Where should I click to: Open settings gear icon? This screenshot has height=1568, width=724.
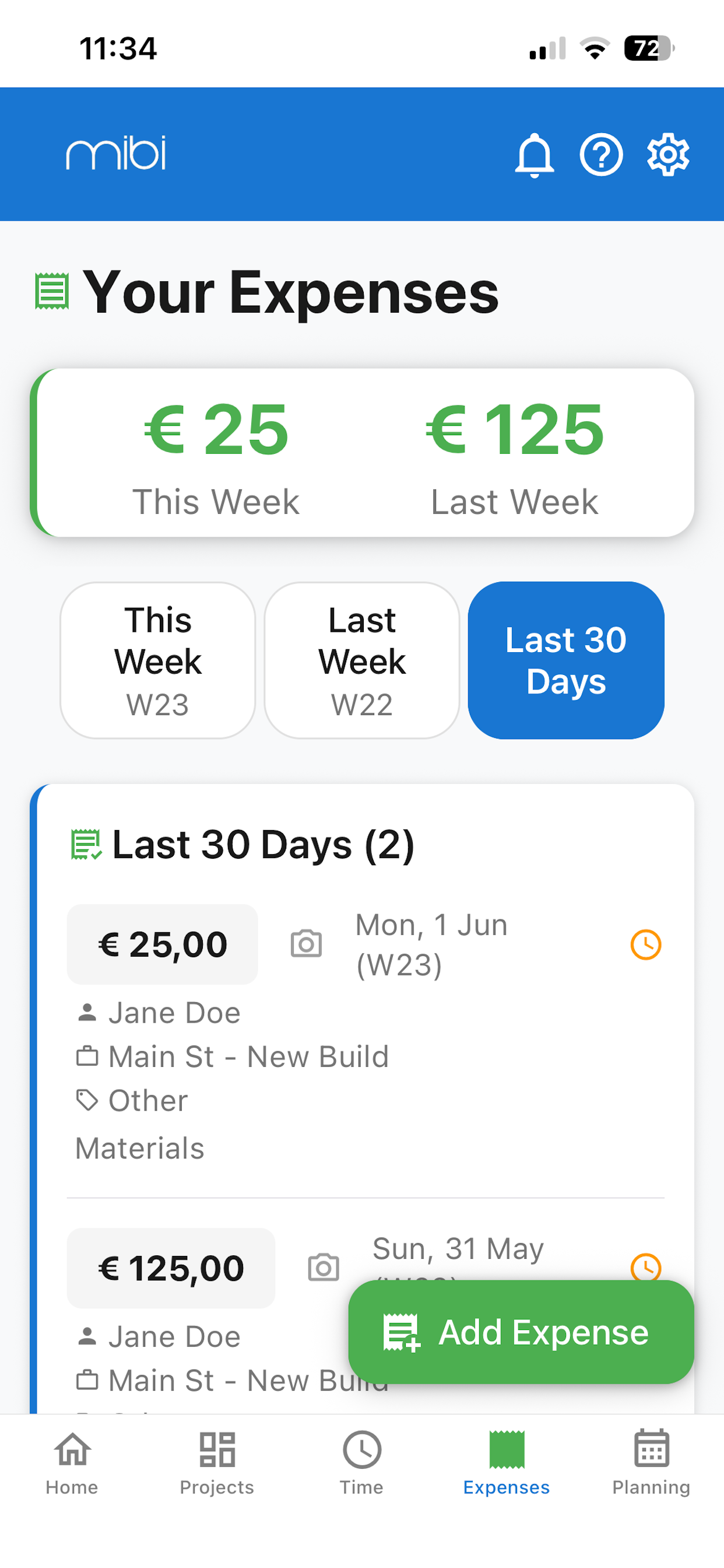coord(668,155)
